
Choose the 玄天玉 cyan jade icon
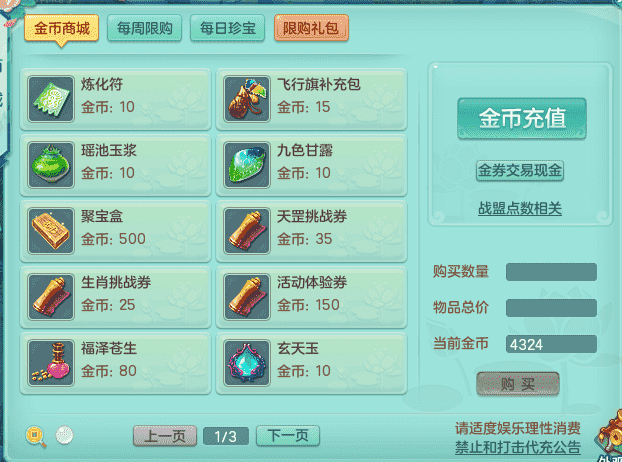(247, 363)
